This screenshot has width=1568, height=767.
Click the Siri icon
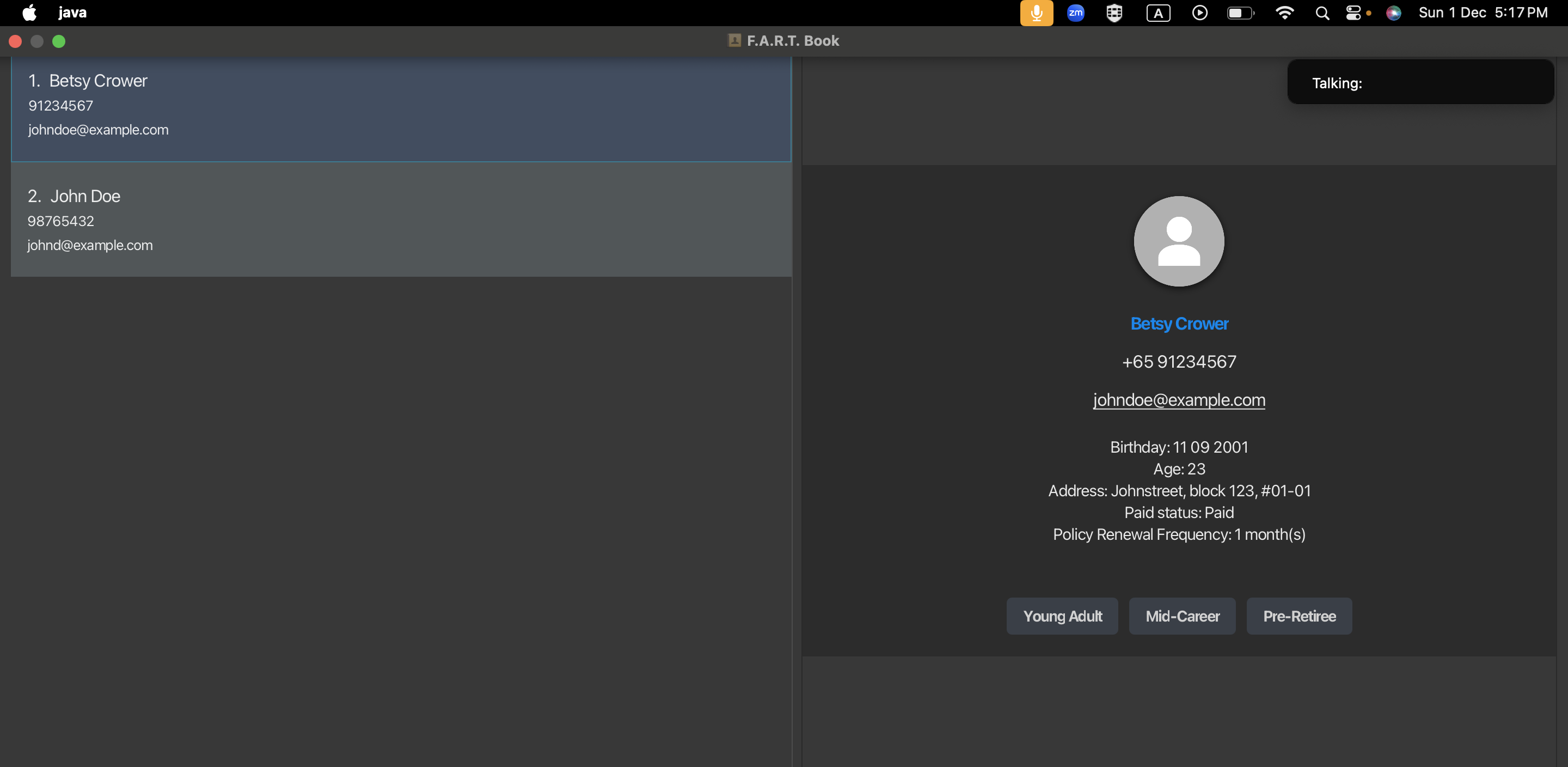[1393, 13]
